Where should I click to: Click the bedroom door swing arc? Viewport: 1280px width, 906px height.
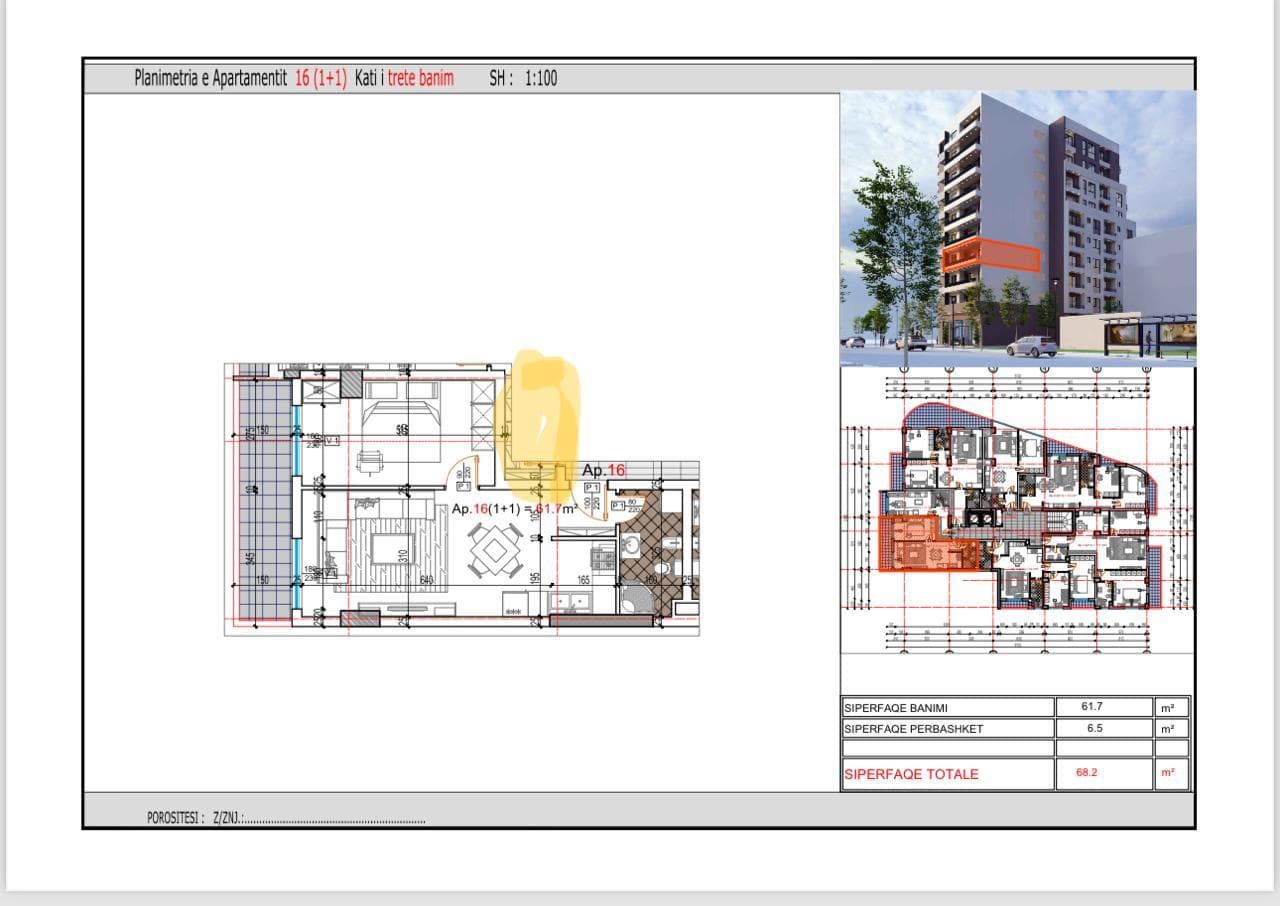click(x=460, y=470)
